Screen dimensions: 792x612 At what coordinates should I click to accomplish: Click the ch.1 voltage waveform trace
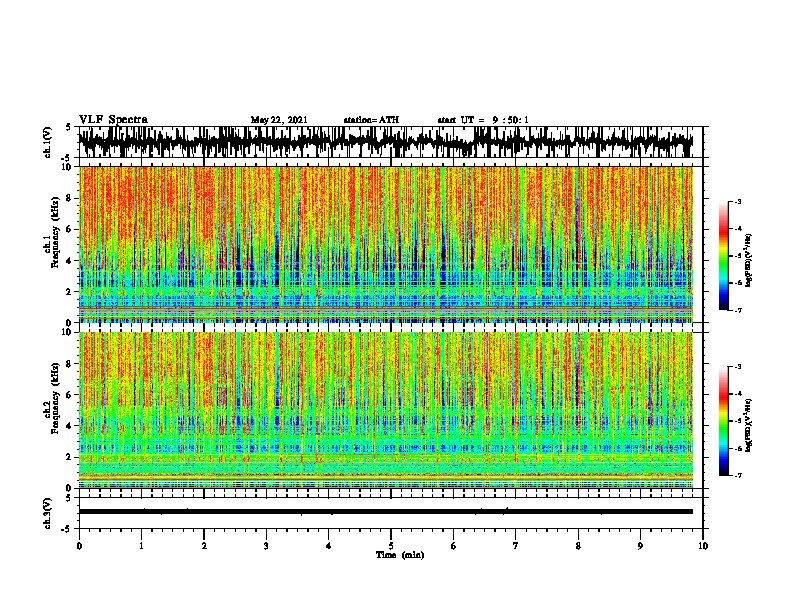(385, 141)
